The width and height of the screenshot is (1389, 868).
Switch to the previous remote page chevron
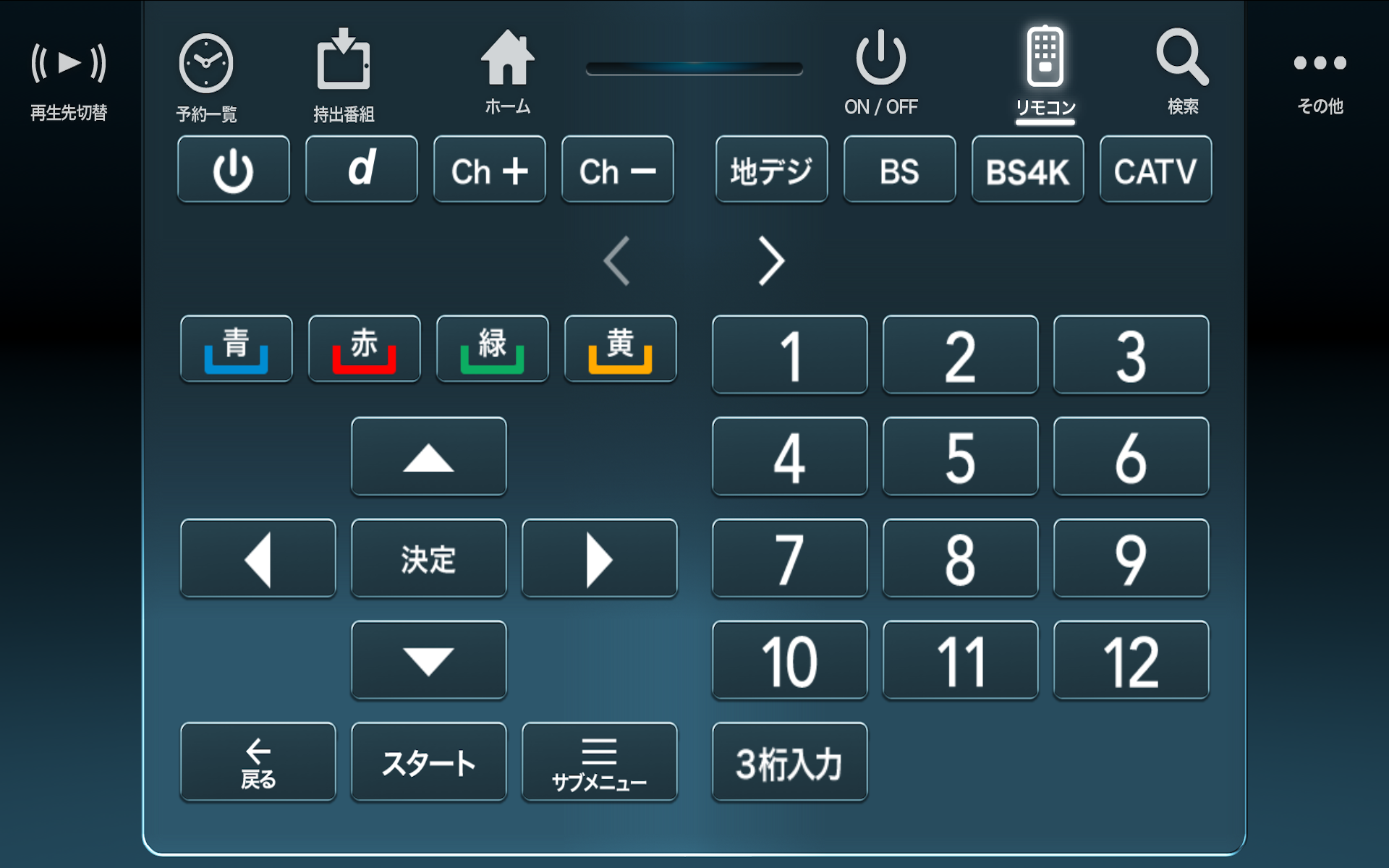(617, 260)
